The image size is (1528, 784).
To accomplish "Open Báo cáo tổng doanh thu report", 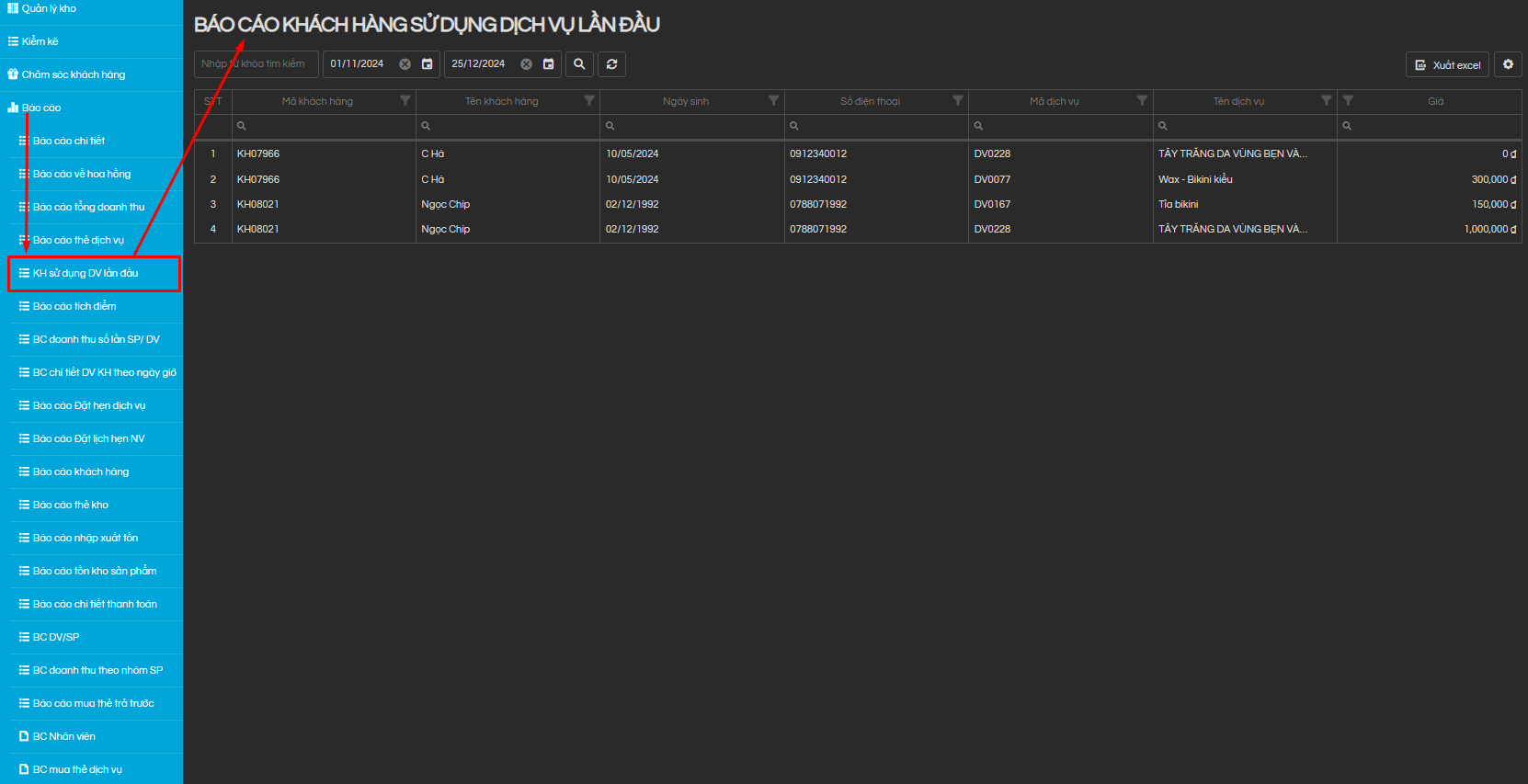I will [88, 207].
